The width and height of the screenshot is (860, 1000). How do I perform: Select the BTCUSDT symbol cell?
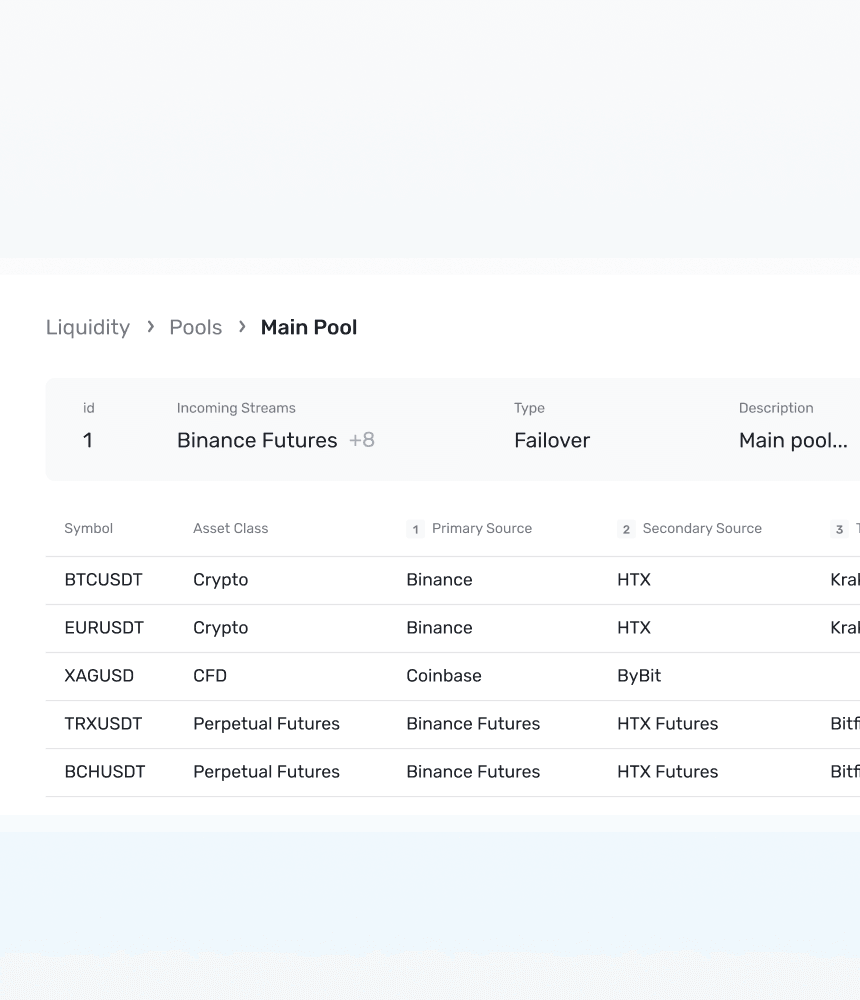pyautogui.click(x=103, y=580)
